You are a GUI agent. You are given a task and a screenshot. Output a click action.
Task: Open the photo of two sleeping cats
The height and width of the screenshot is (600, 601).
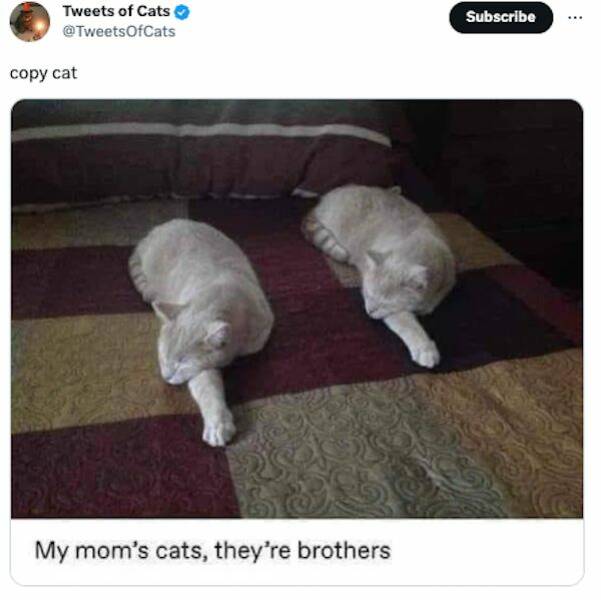pyautogui.click(x=297, y=309)
